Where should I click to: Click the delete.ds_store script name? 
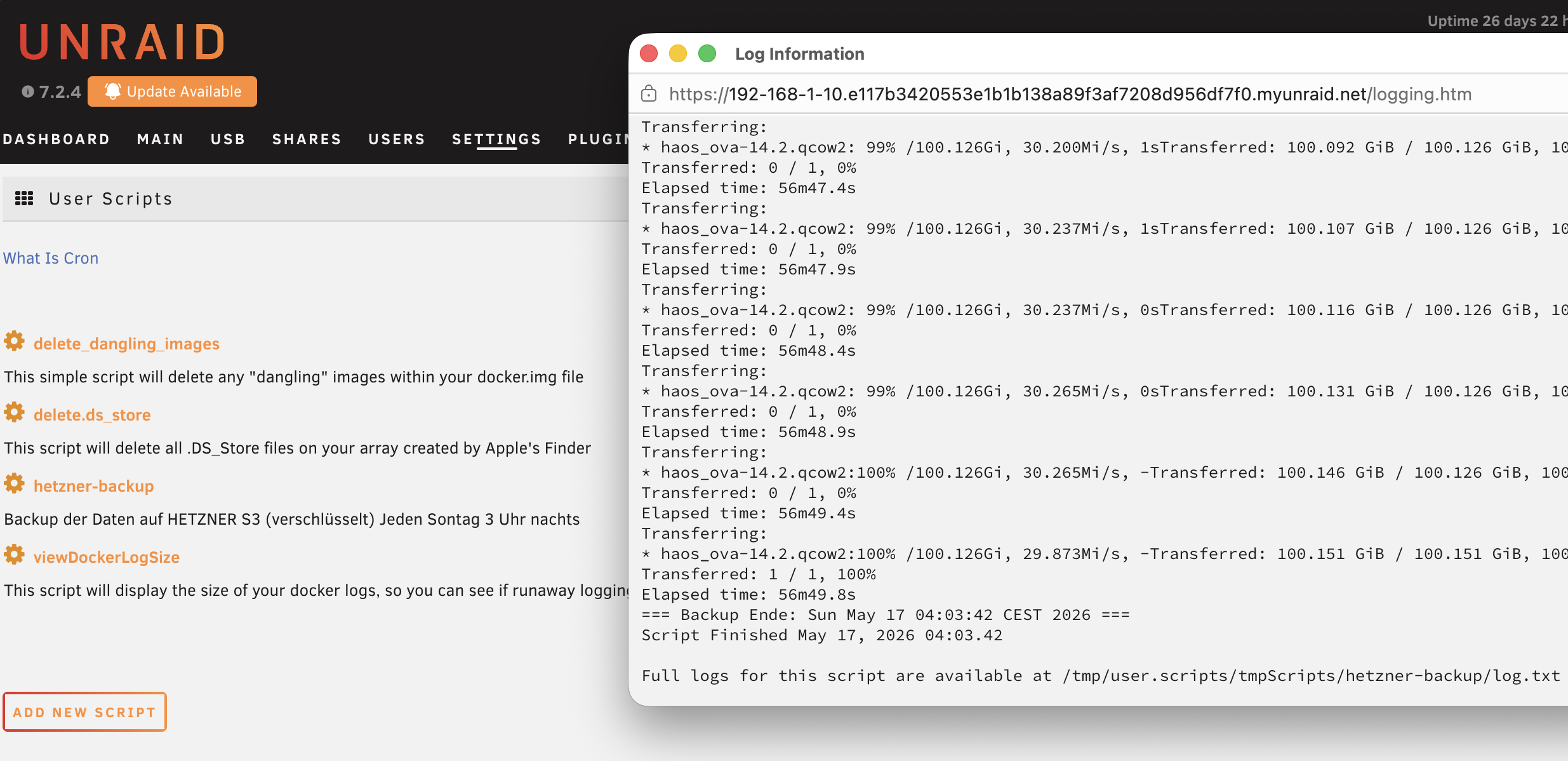click(92, 415)
